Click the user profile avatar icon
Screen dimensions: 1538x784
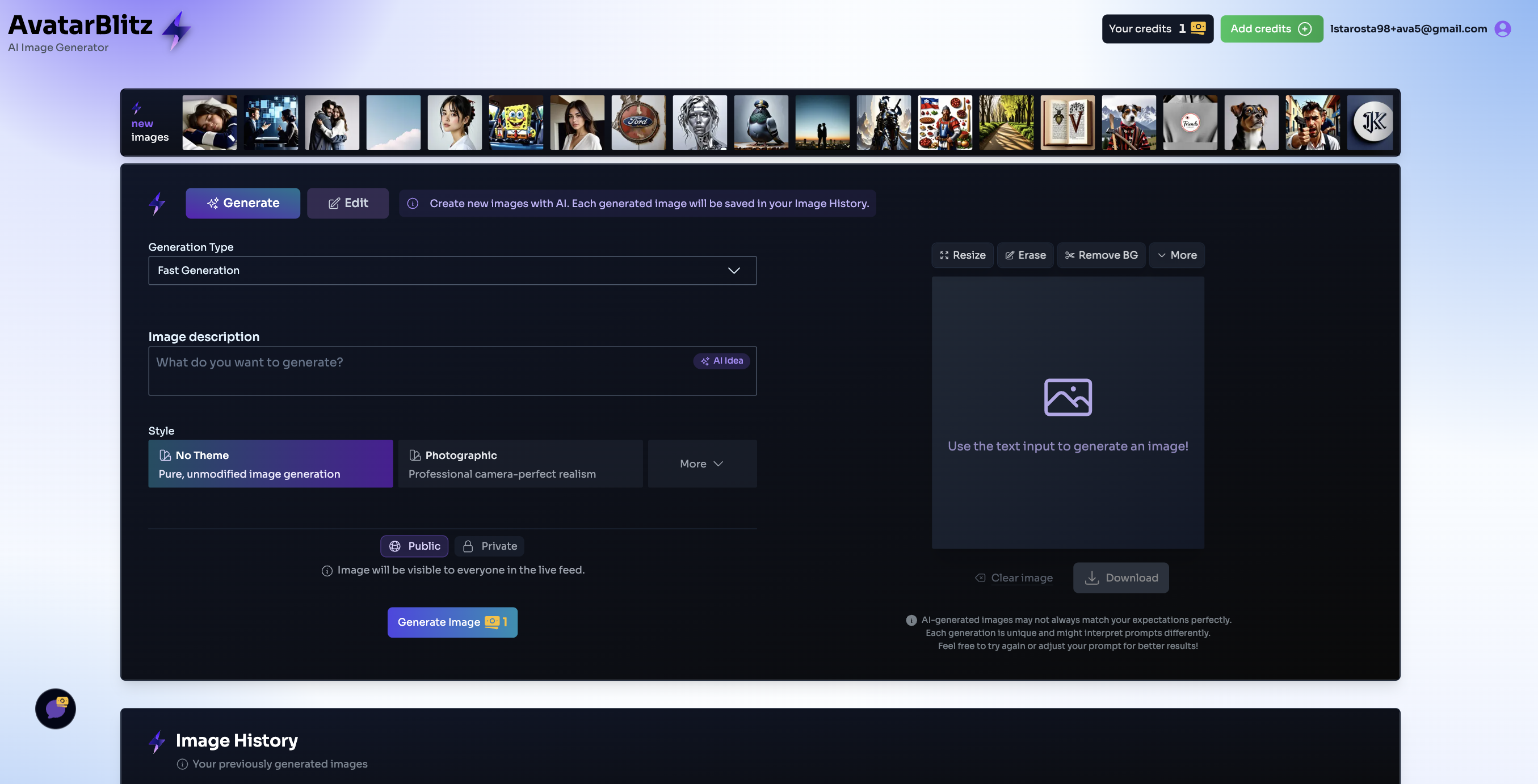tap(1502, 28)
